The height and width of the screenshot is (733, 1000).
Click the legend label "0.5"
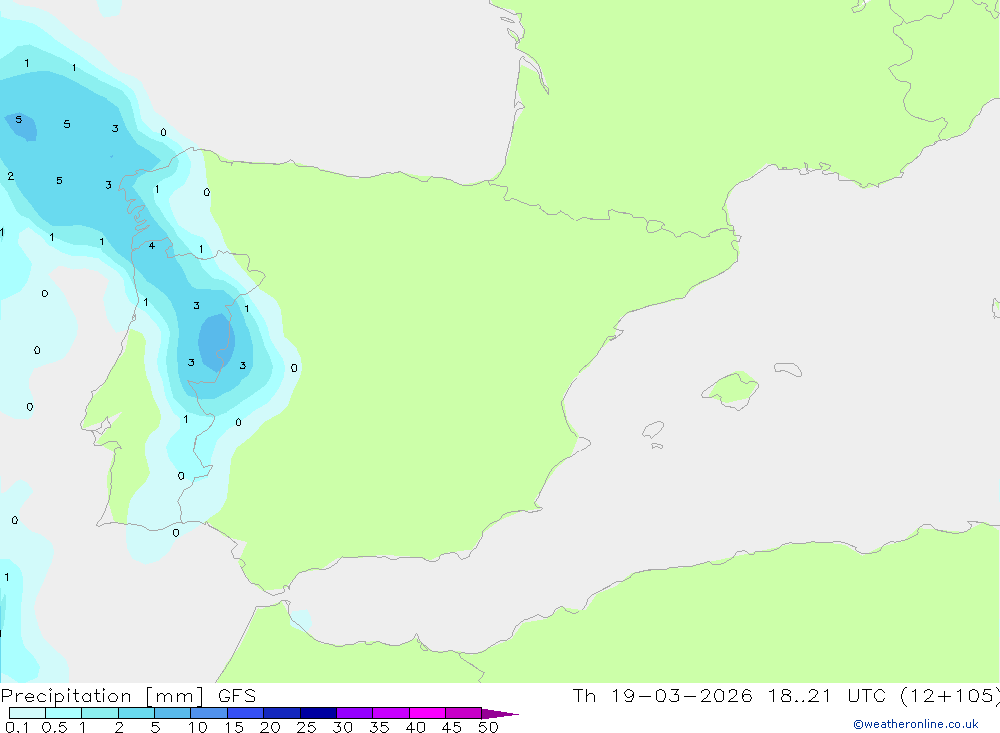pyautogui.click(x=54, y=727)
